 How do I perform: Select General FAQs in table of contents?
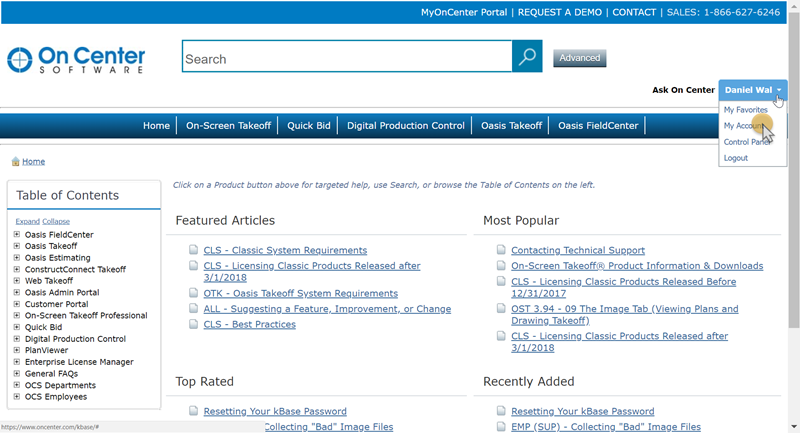click(51, 373)
